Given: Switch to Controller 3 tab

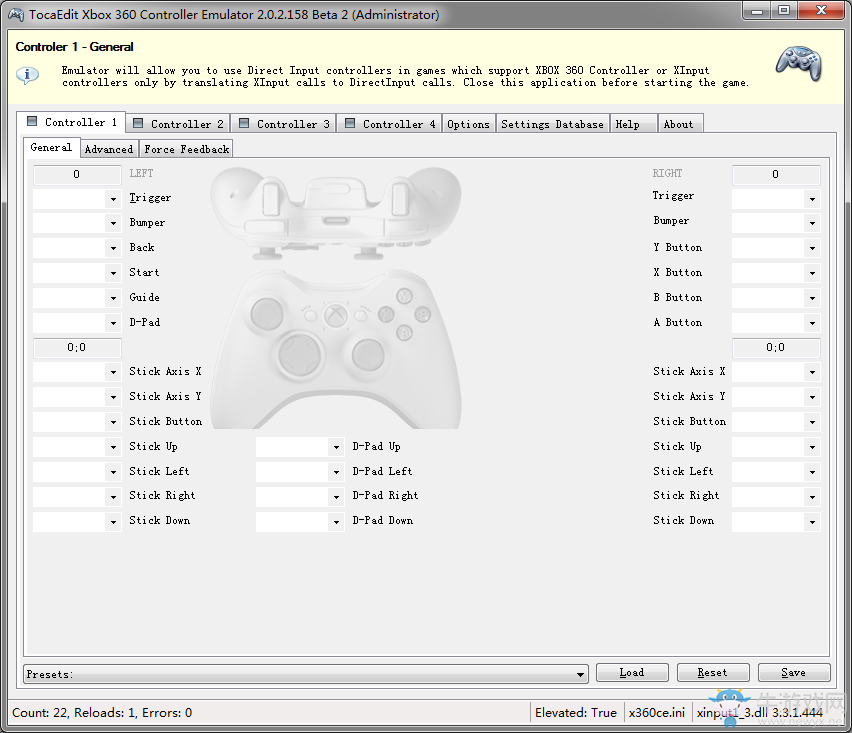Looking at the screenshot, I should click(x=284, y=124).
